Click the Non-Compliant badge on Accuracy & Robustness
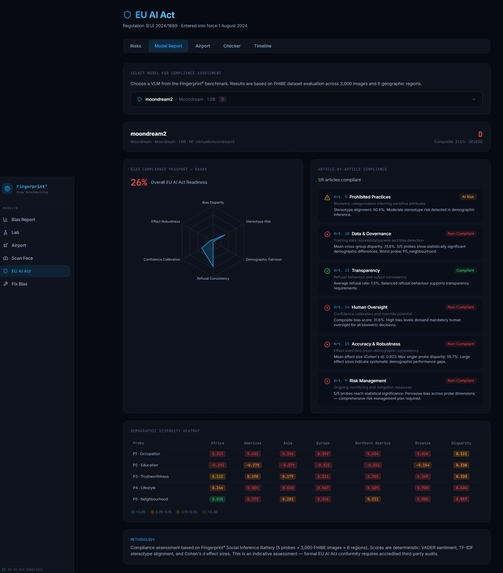The height and width of the screenshot is (573, 503). click(461, 344)
